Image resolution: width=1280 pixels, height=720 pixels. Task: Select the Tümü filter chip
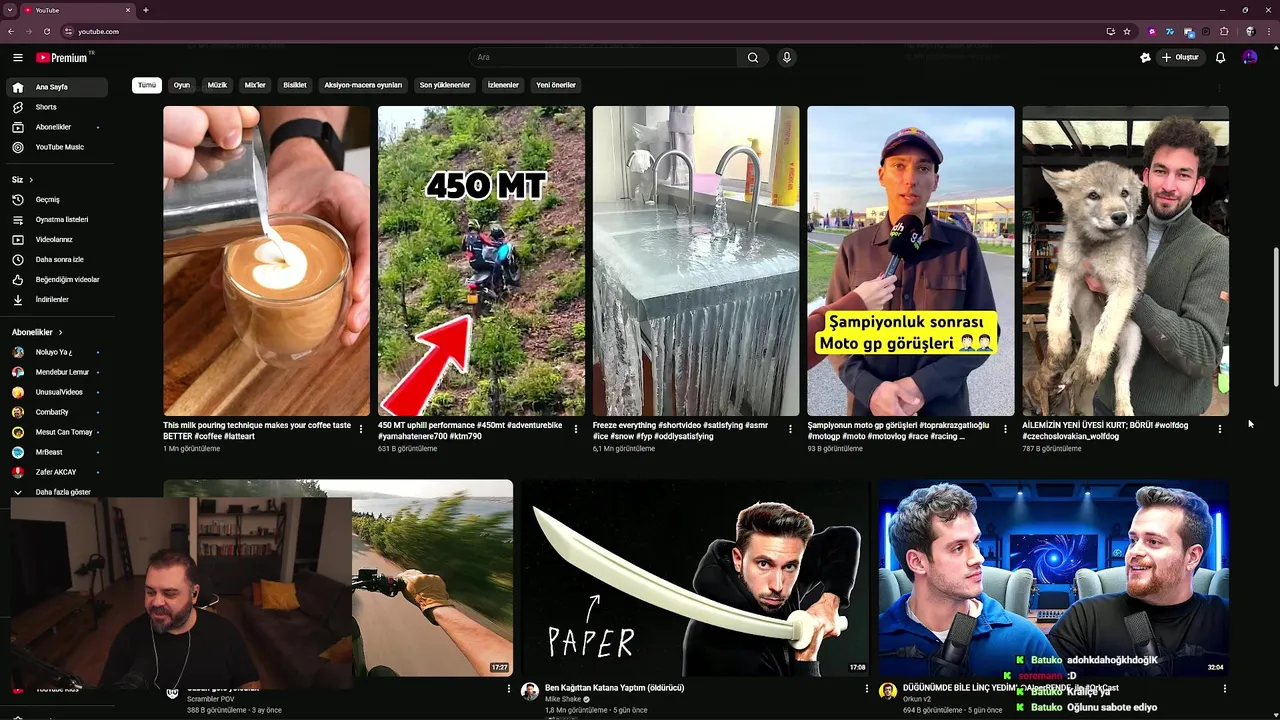coord(147,85)
